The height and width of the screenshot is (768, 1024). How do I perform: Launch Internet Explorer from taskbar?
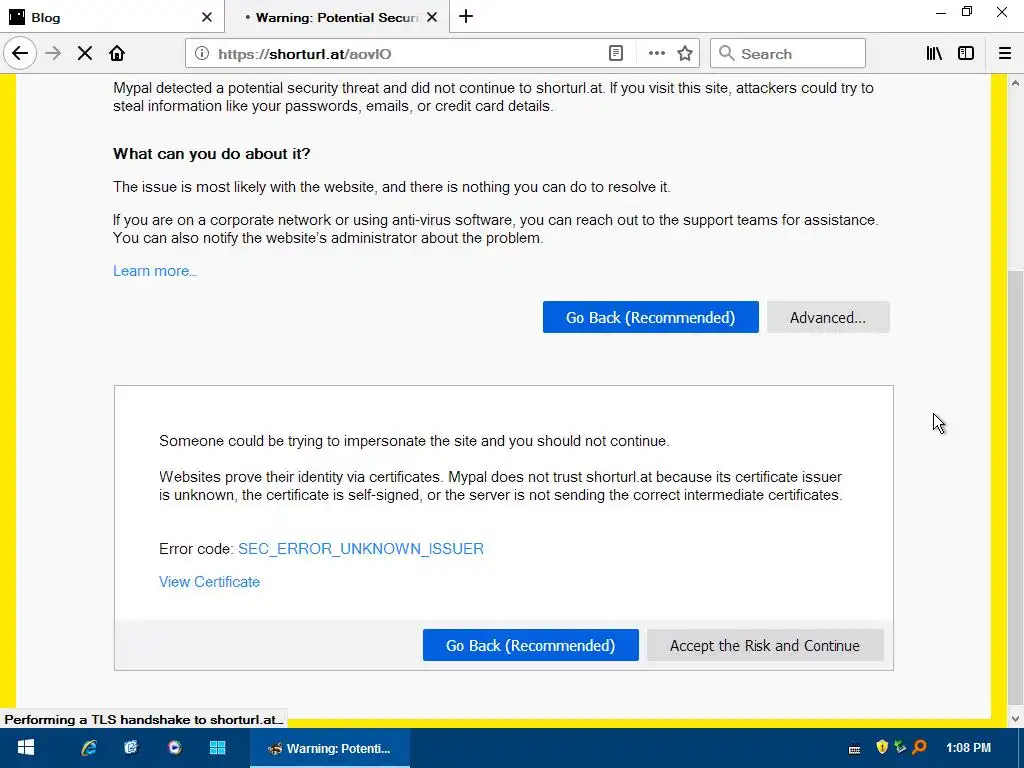[x=89, y=748]
